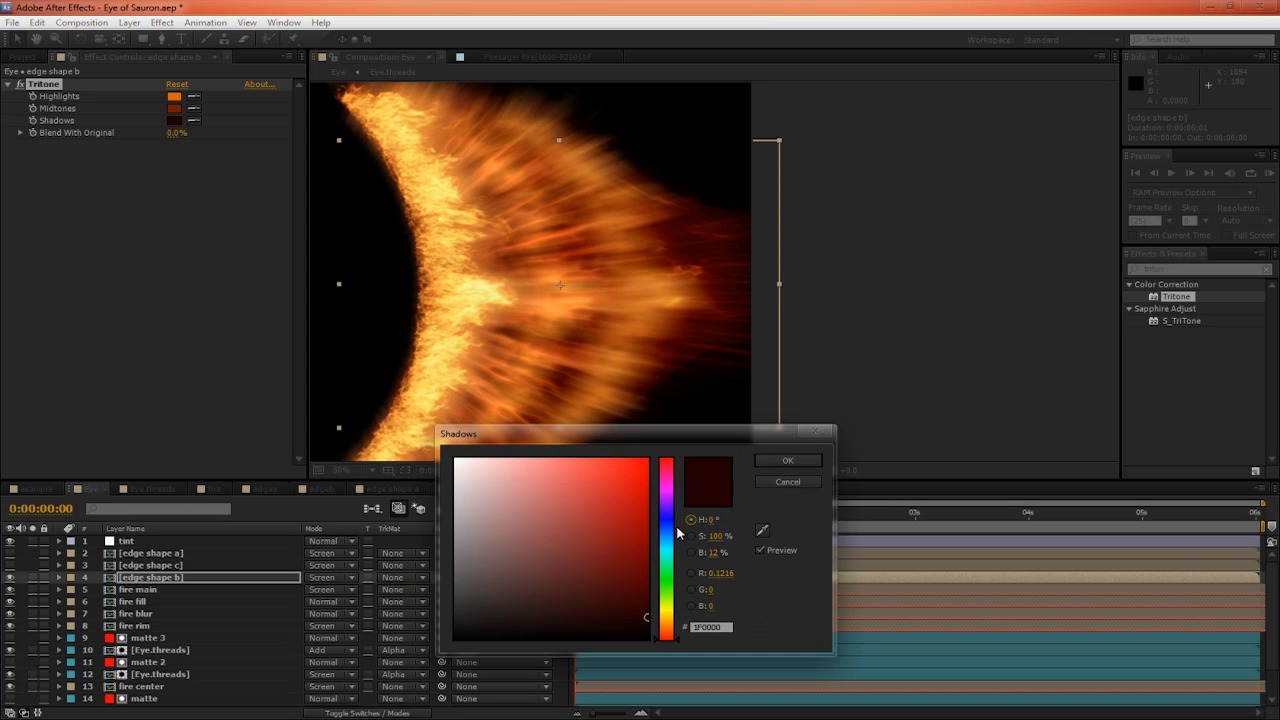This screenshot has height=720, width=1280.
Task: Open matte 3 track matte dropdown
Action: click(x=404, y=638)
